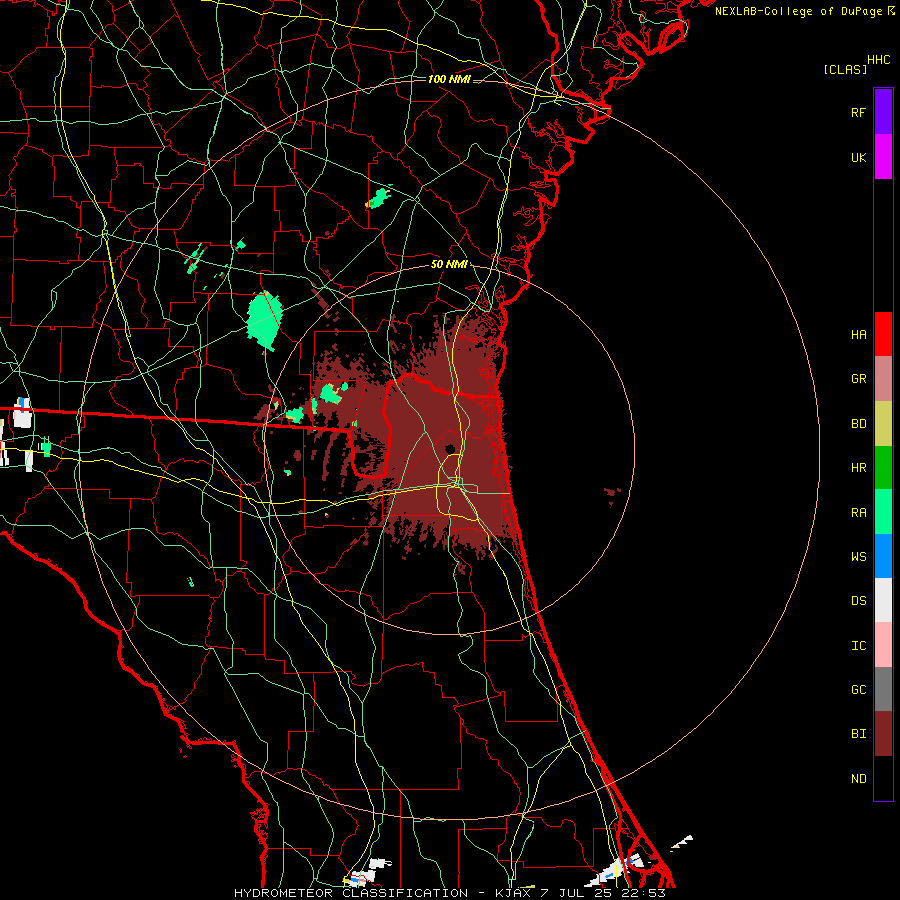Click the 100 NMI range ring label
This screenshot has height=900, width=900.
point(449,79)
